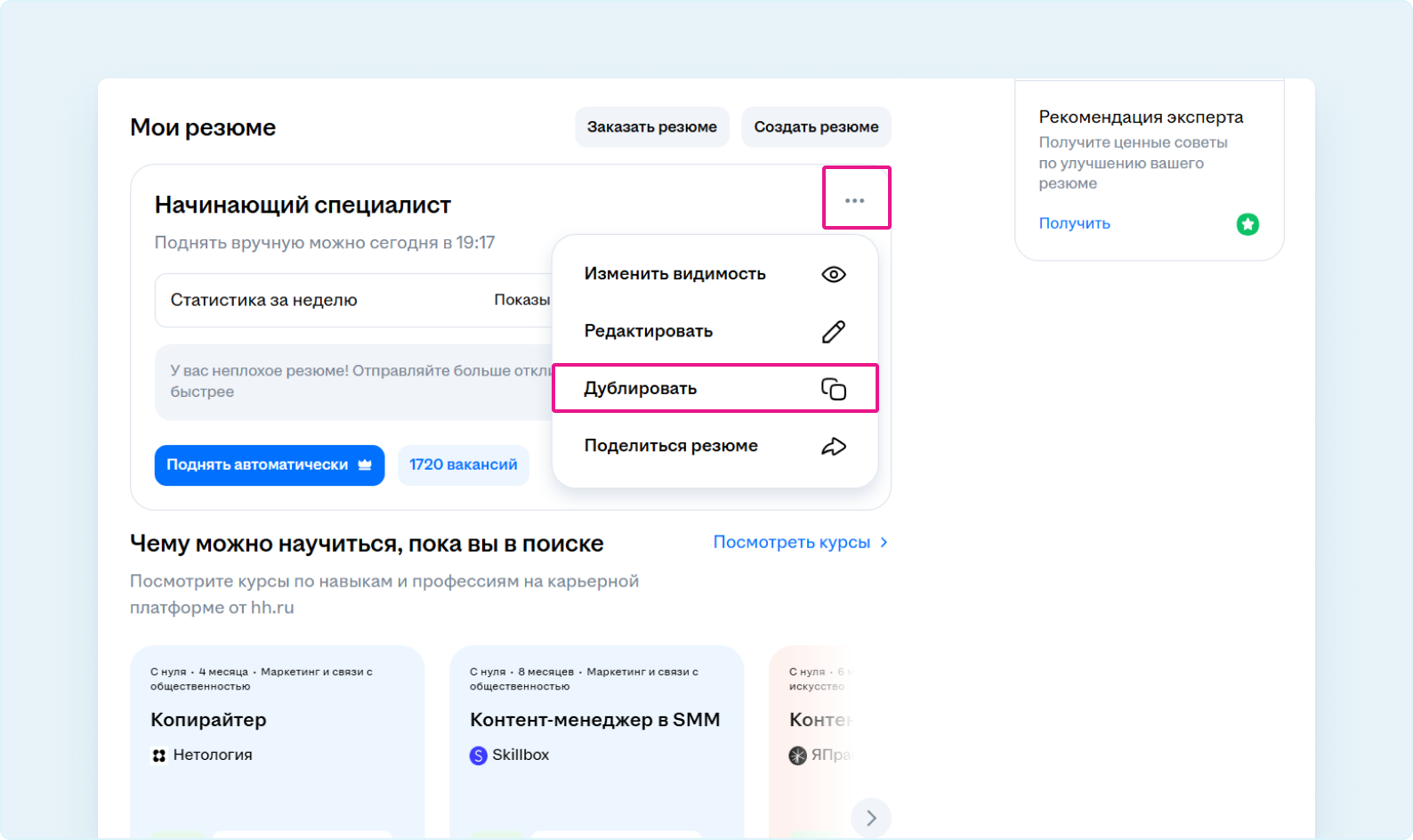Screen dimensions: 1413x840
Task: Click the eye icon for visibility
Action: pyautogui.click(x=833, y=274)
